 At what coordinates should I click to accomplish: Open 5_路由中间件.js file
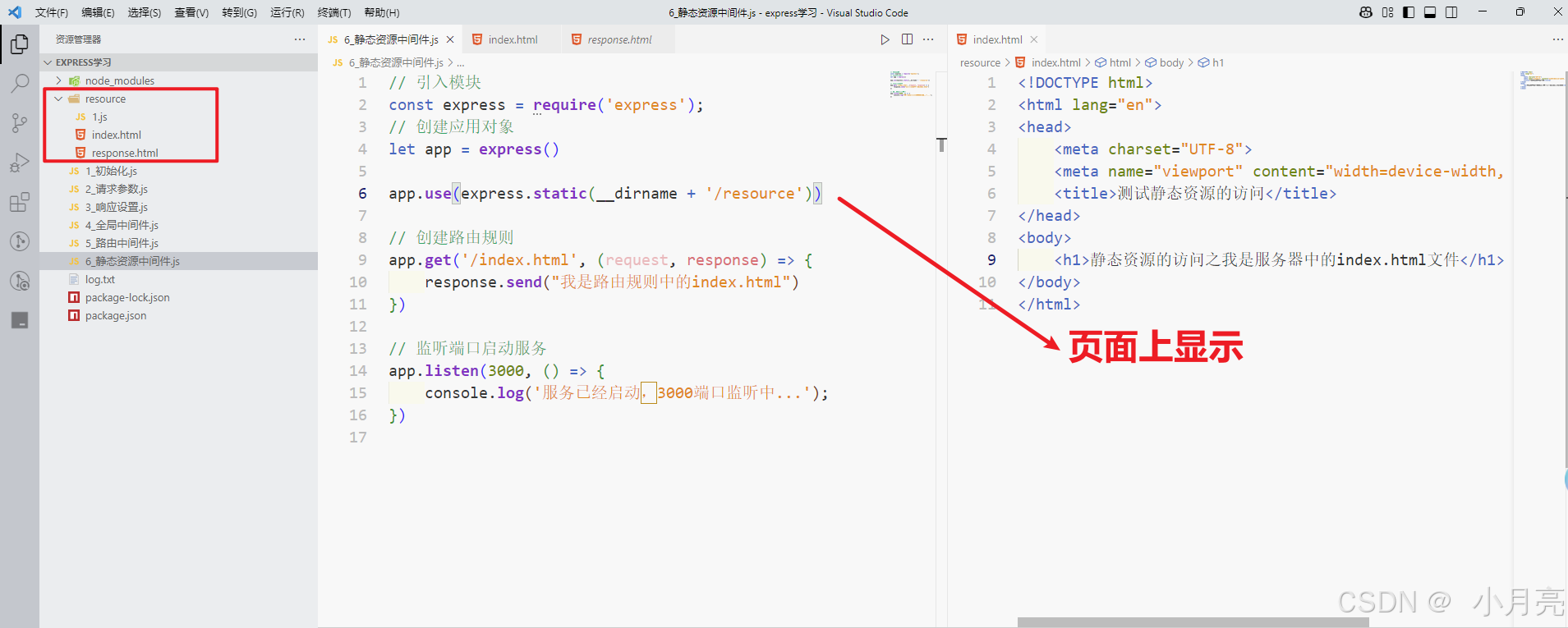tap(179, 243)
